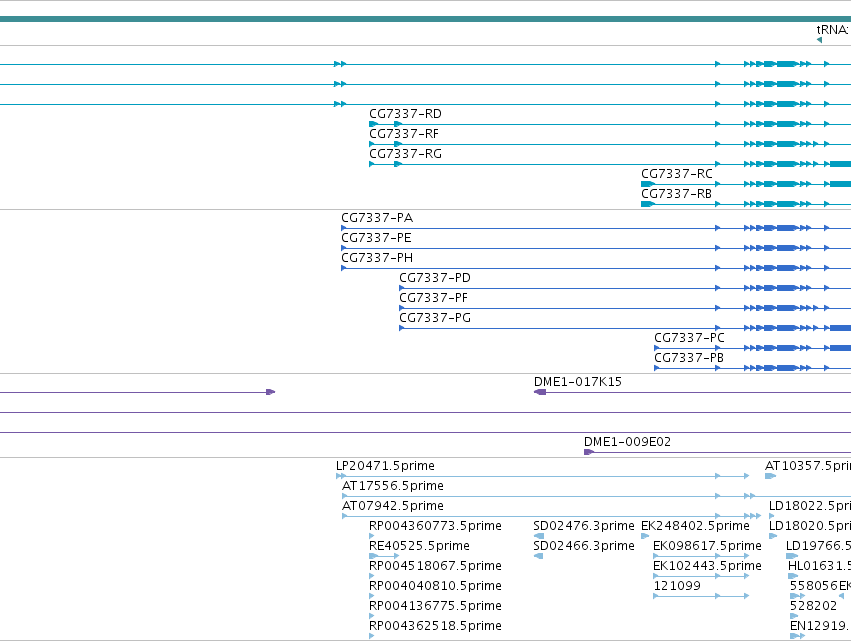
Task: Click the SD02466.3prime reverse arrow glyph
Action: (538, 556)
